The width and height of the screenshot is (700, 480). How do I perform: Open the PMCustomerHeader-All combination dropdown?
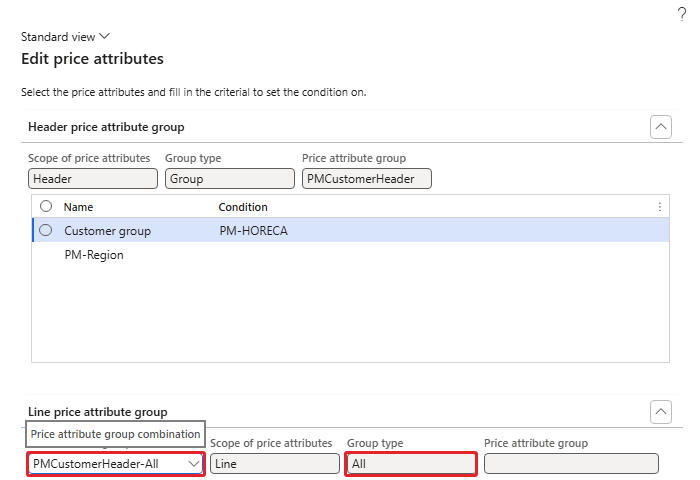[x=194, y=464]
